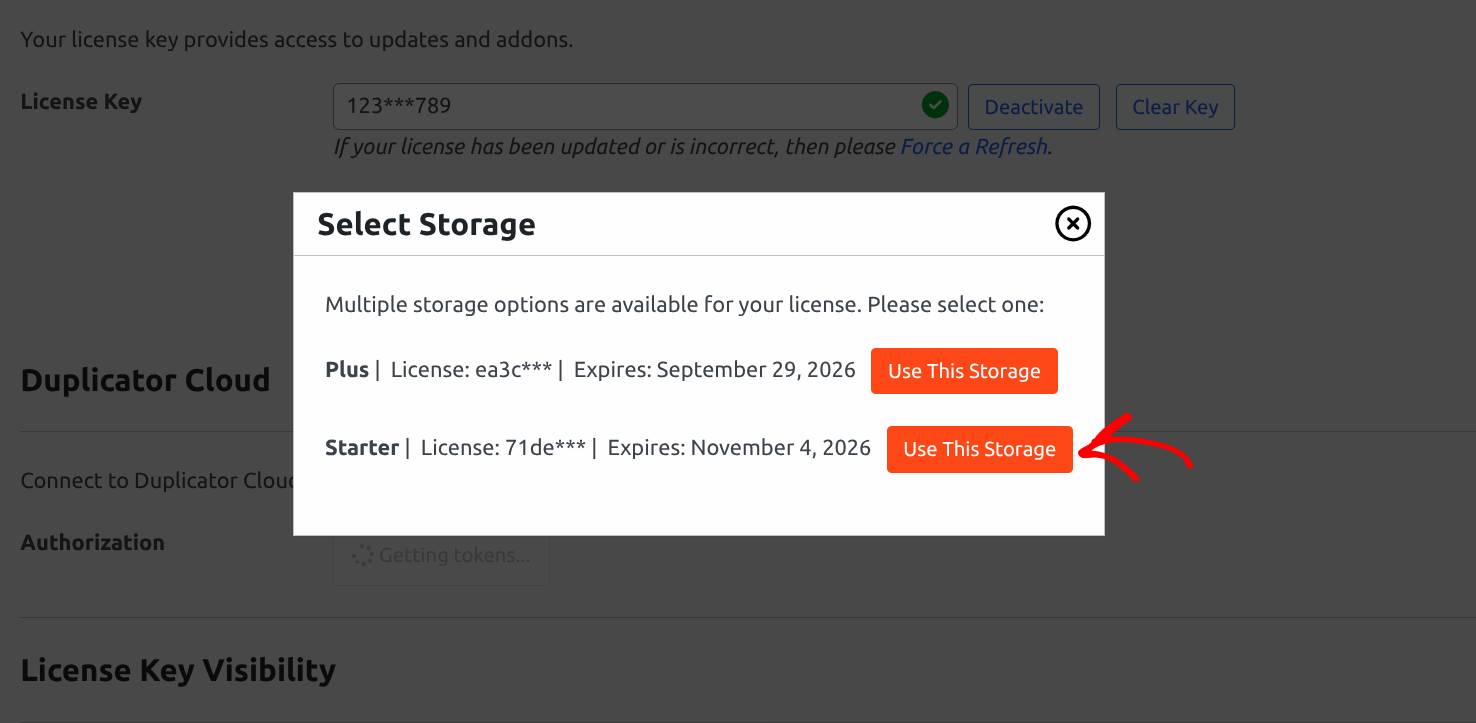Open the Force a Refresh link

pos(973,147)
